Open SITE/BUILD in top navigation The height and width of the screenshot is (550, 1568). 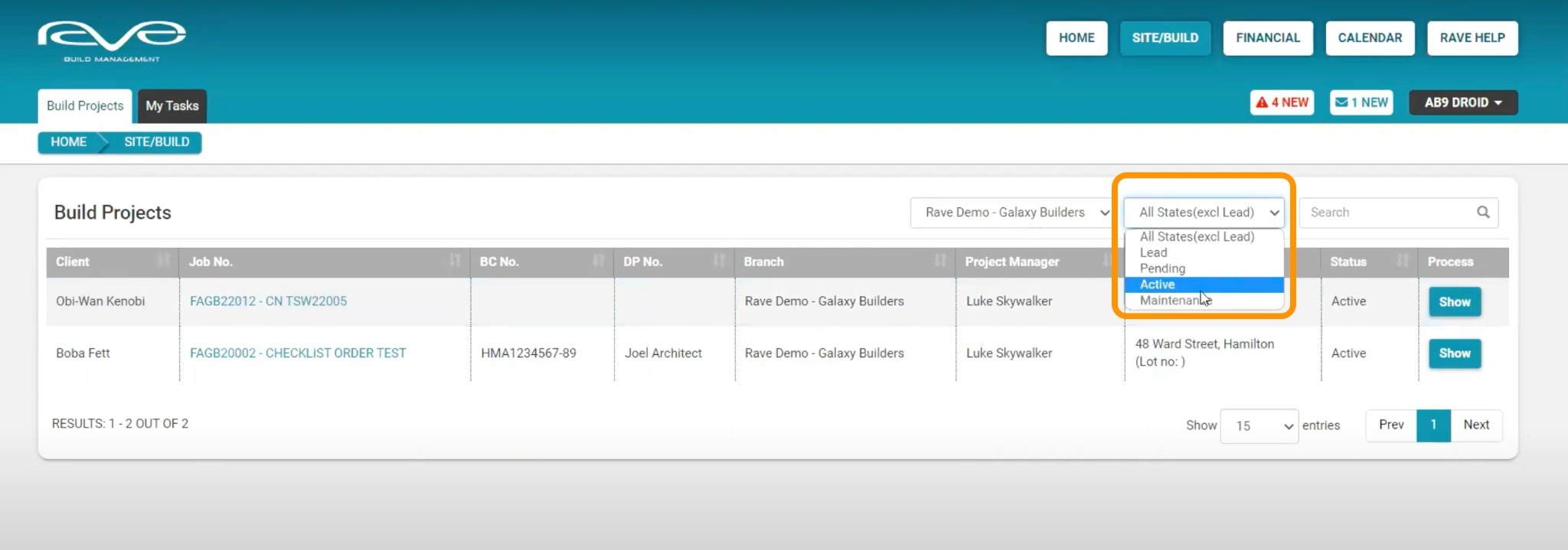pos(1165,38)
